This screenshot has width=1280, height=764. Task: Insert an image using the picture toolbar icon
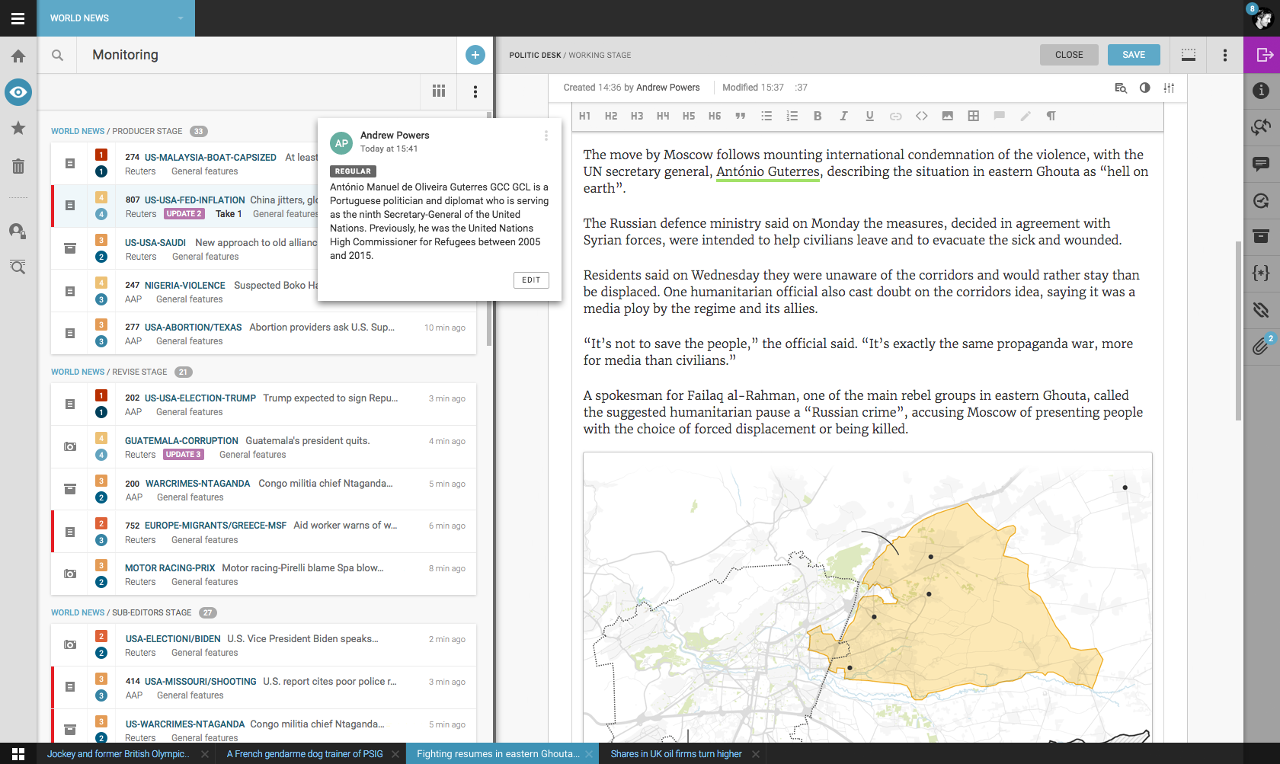947,116
